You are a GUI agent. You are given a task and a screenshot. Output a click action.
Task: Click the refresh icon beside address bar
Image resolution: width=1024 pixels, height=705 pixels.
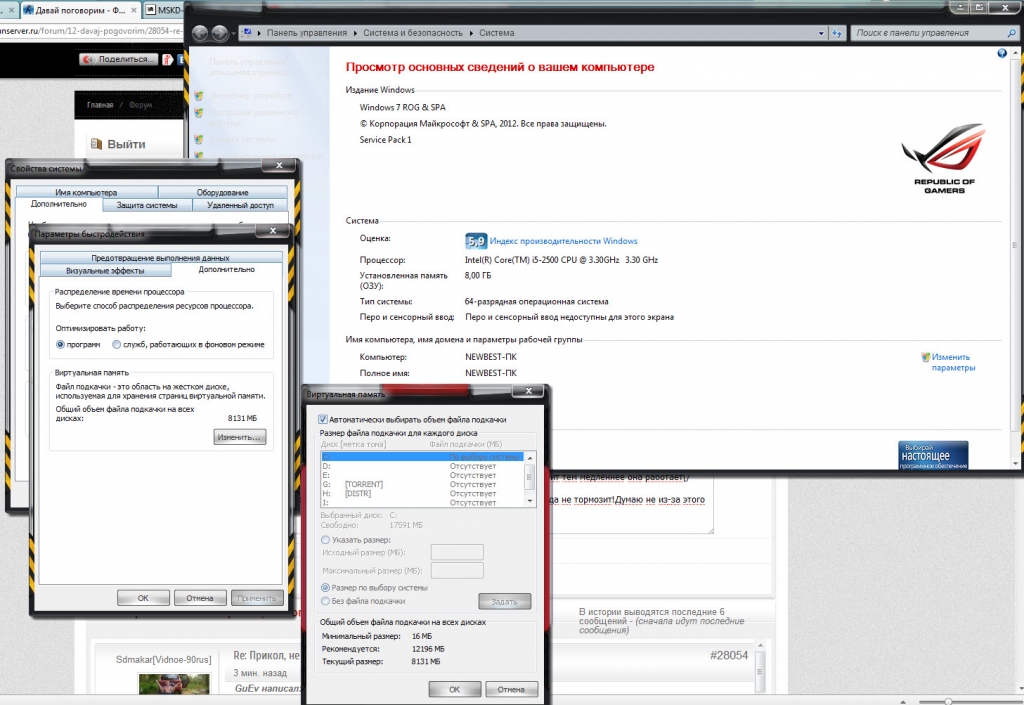tap(836, 33)
